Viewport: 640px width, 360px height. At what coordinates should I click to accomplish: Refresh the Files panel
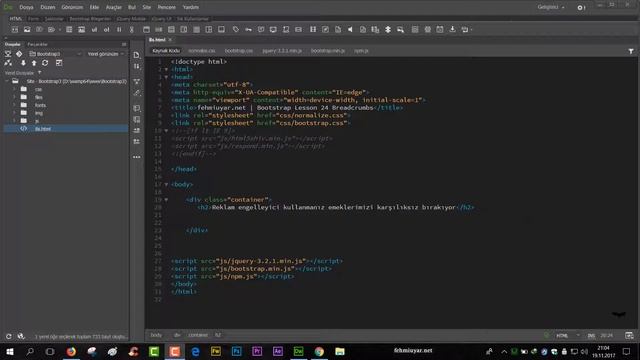click(45, 63)
